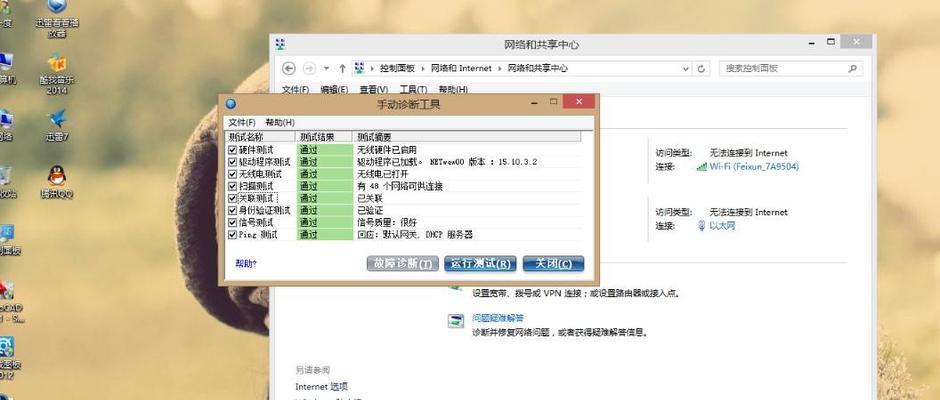Open 文件(F) menu in 网络和共享中心 window
Screen dimensions: 940x400
click(295, 89)
